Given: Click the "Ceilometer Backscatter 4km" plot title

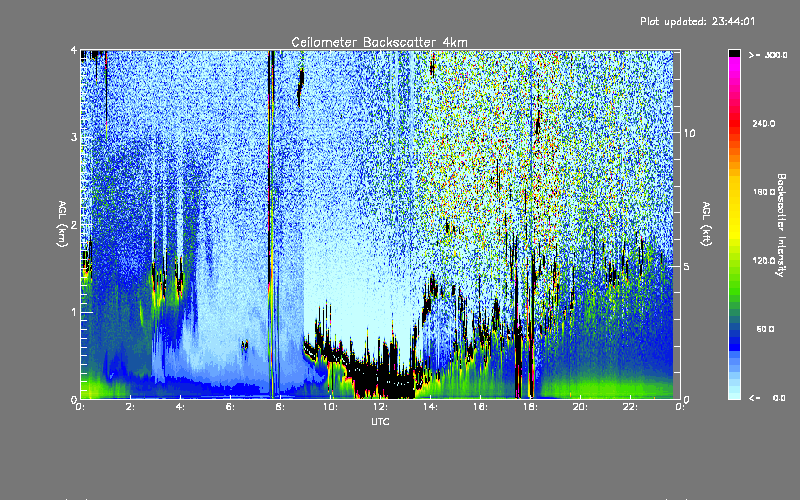Looking at the screenshot, I should tap(379, 42).
